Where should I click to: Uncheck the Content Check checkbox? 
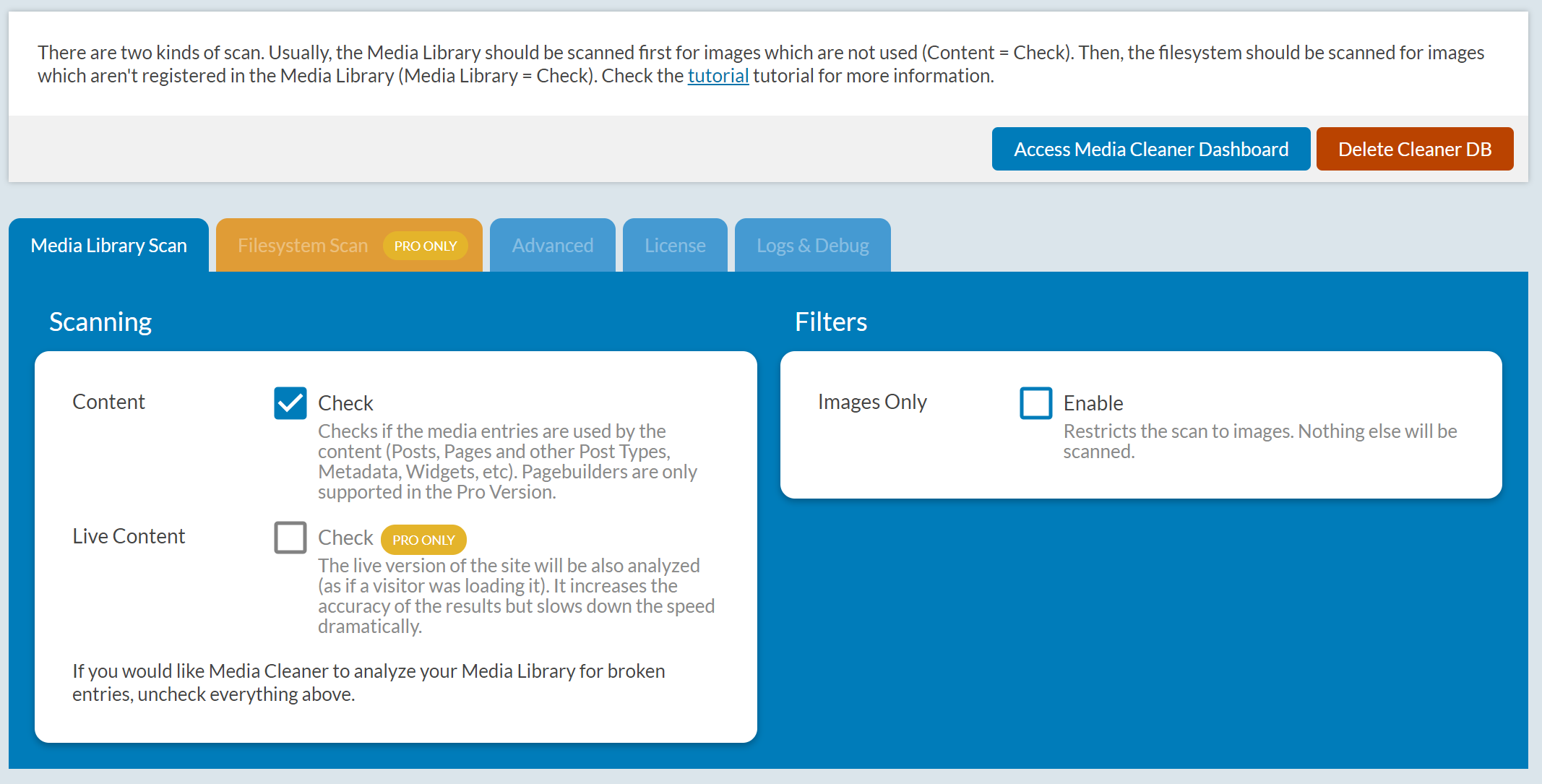click(x=290, y=403)
